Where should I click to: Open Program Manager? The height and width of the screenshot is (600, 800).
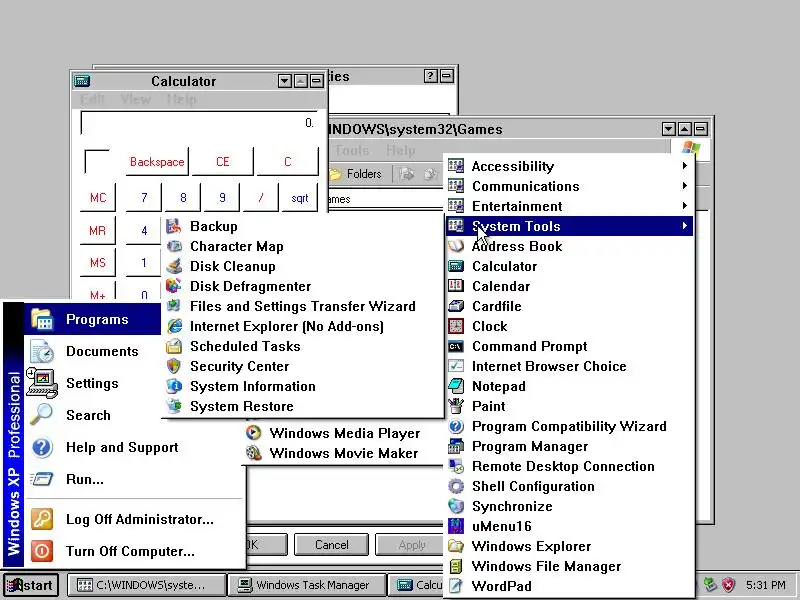point(569,446)
